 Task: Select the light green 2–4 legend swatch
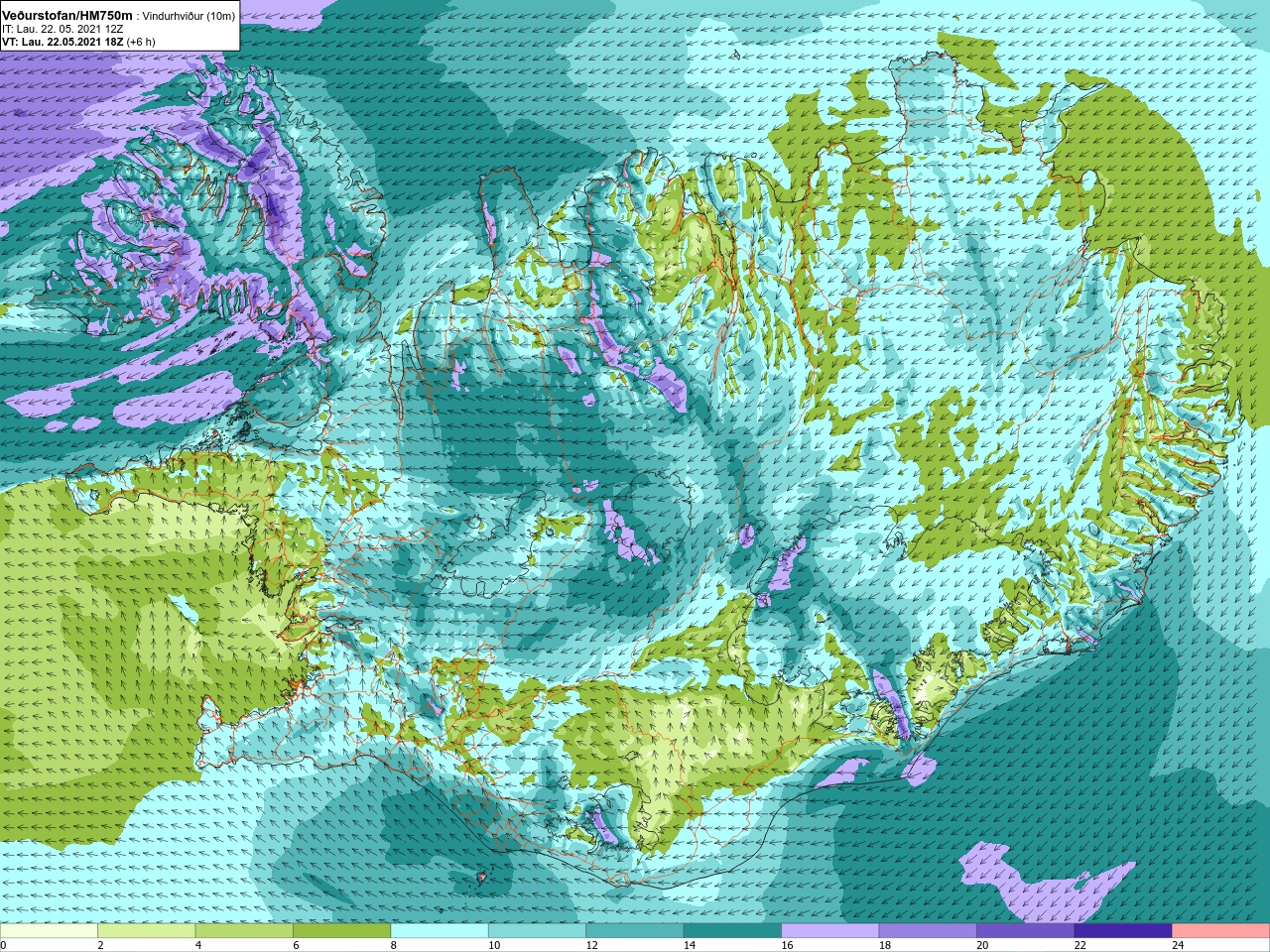pos(146,931)
